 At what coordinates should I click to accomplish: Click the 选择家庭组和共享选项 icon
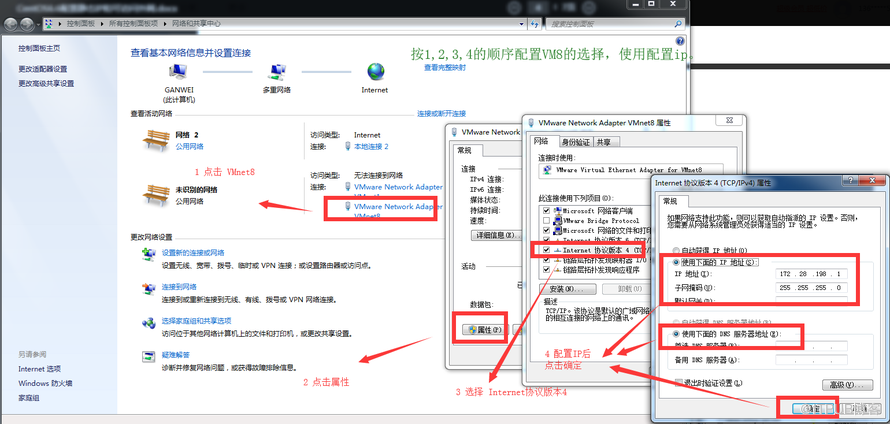pos(149,322)
